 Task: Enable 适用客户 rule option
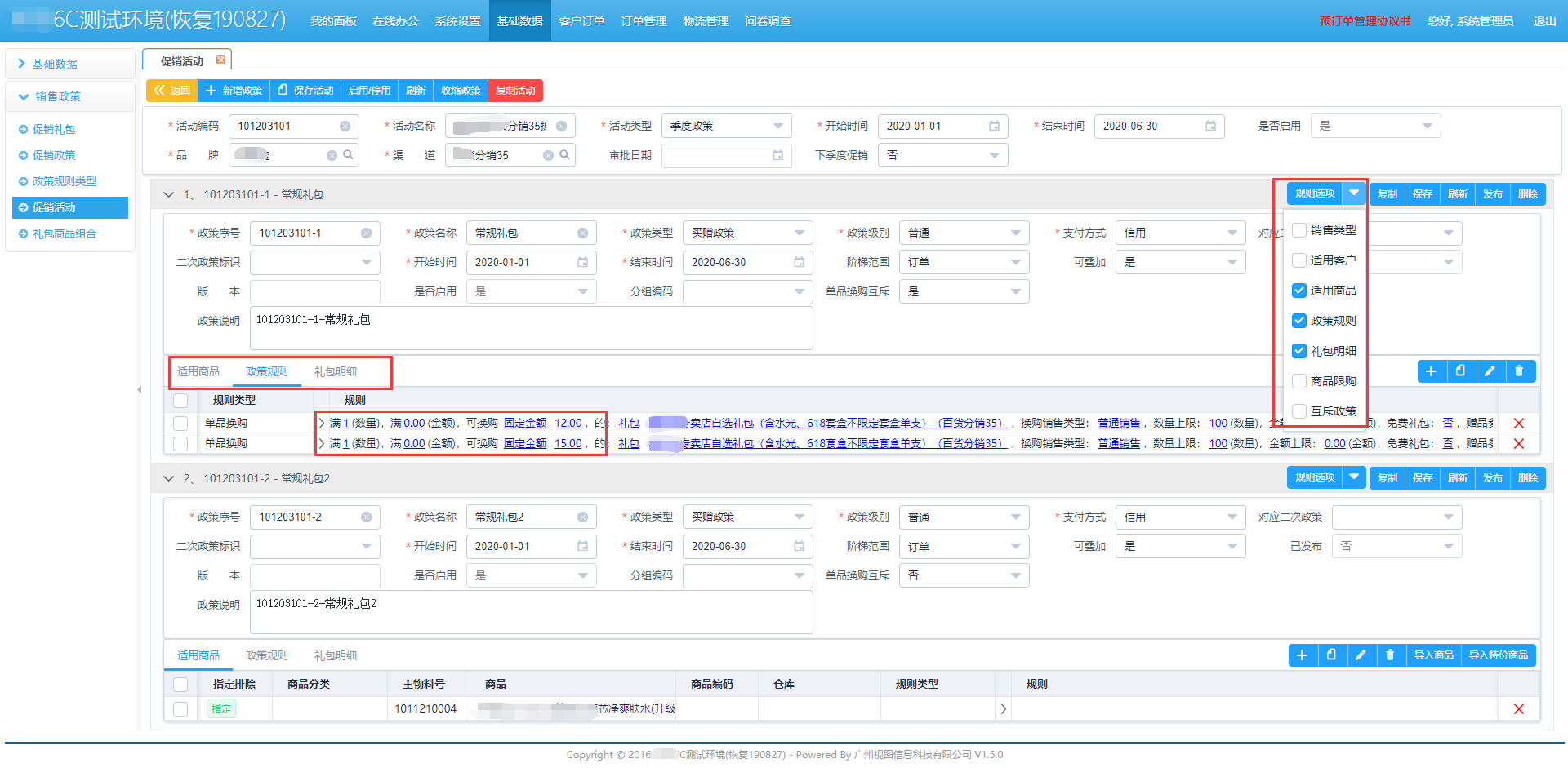point(1299,260)
